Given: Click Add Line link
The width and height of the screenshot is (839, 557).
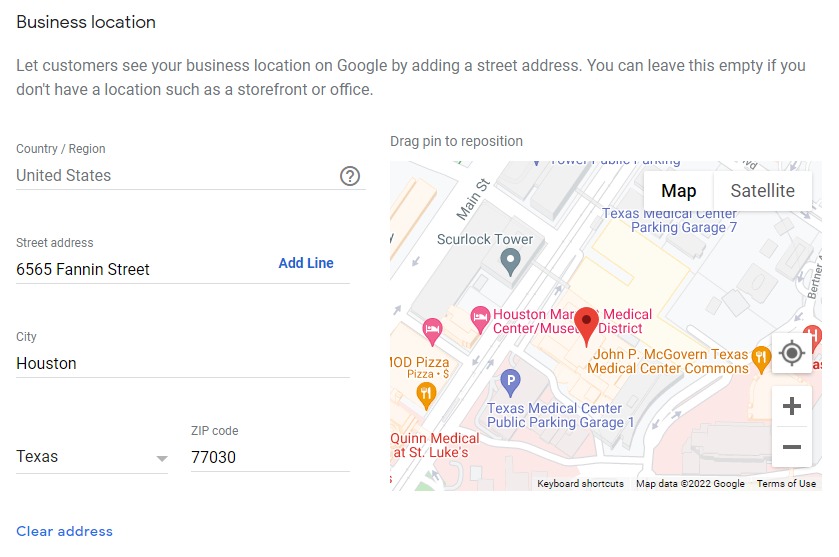Looking at the screenshot, I should (x=306, y=263).
